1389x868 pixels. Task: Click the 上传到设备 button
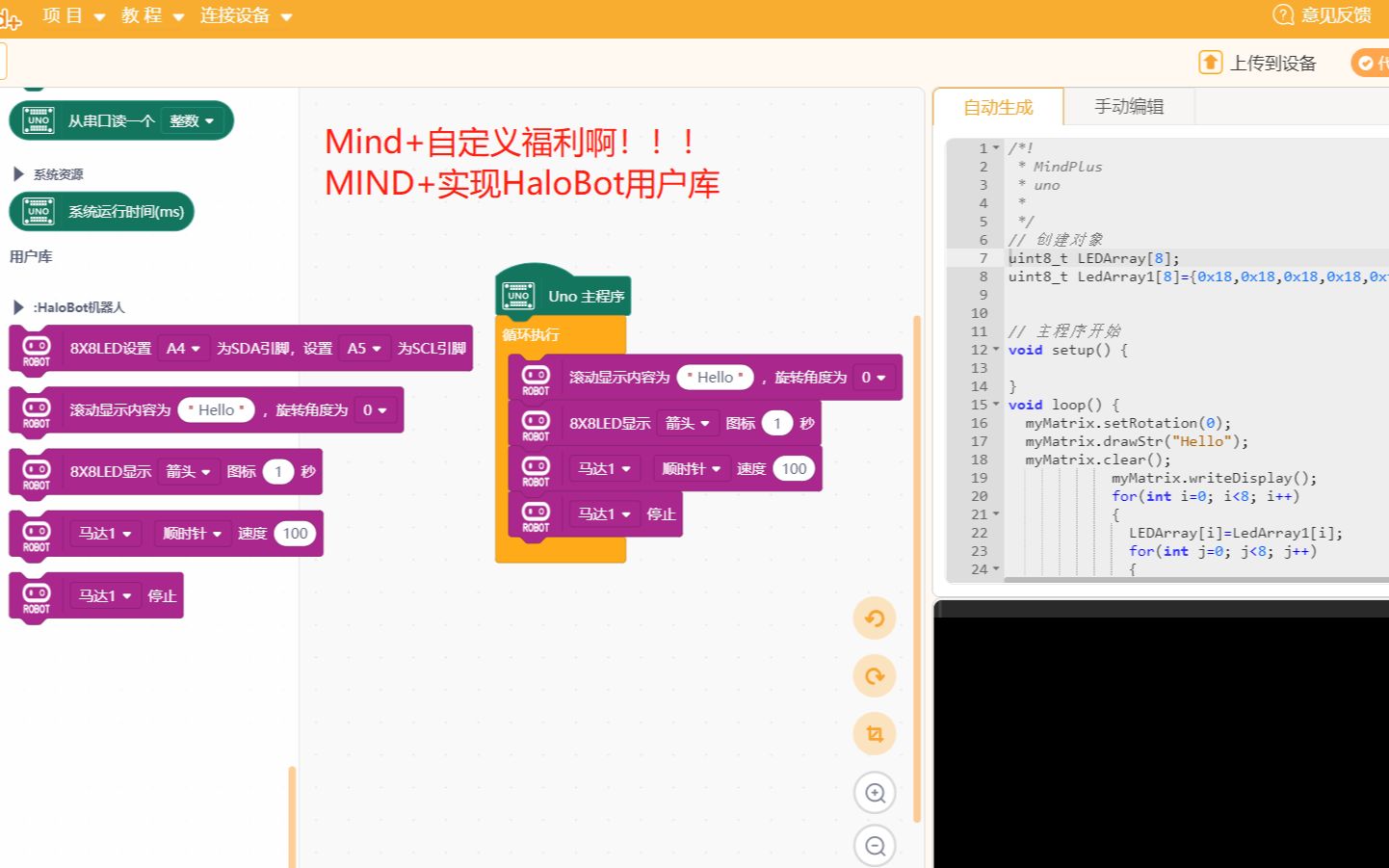pos(1258,63)
